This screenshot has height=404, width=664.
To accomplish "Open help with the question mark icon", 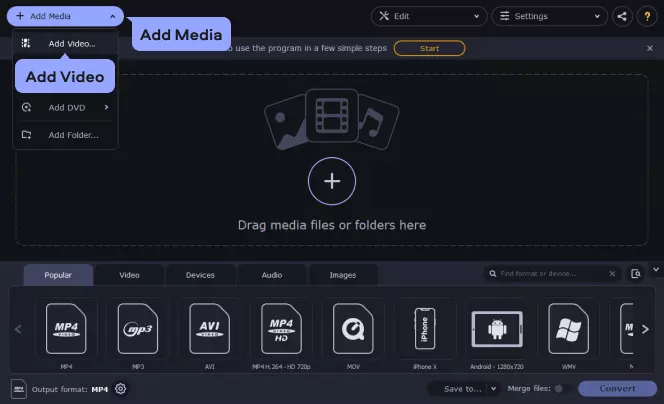I will (647, 17).
